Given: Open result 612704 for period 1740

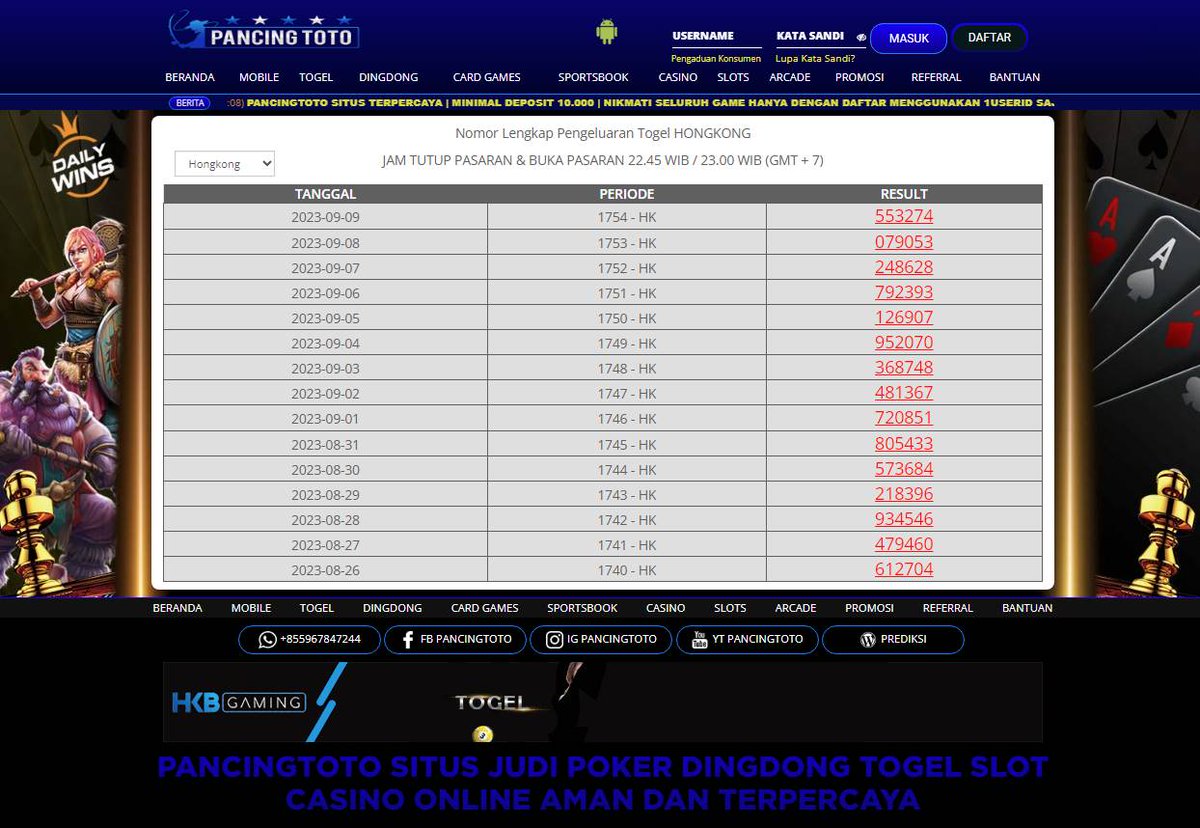Looking at the screenshot, I should (904, 569).
